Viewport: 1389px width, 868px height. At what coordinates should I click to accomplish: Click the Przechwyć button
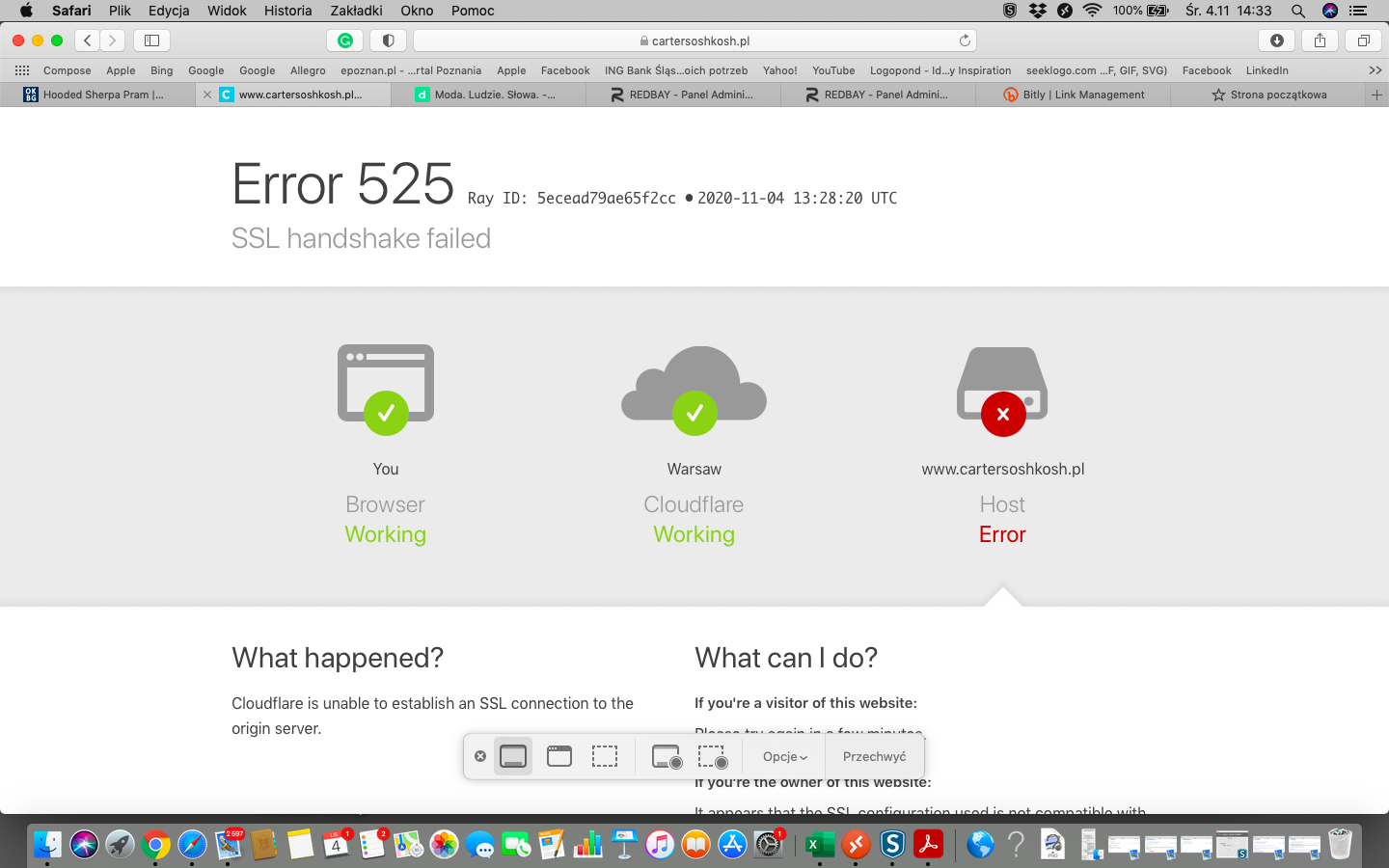[x=874, y=757]
